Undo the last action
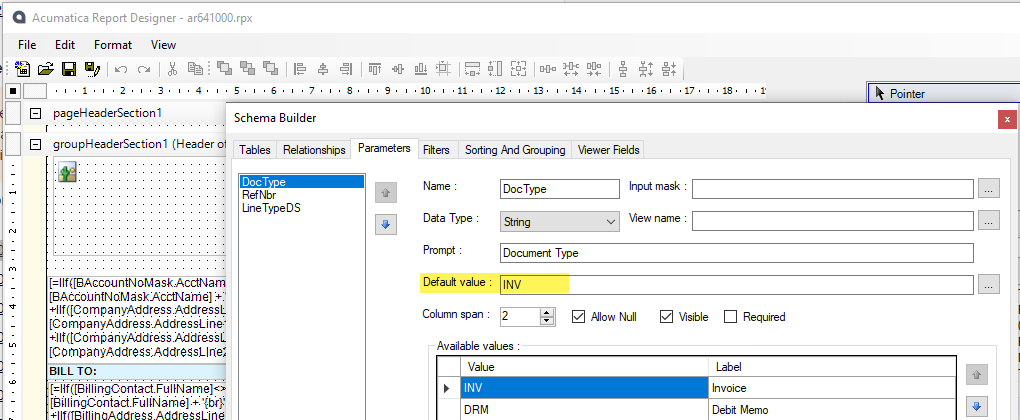 121,68
